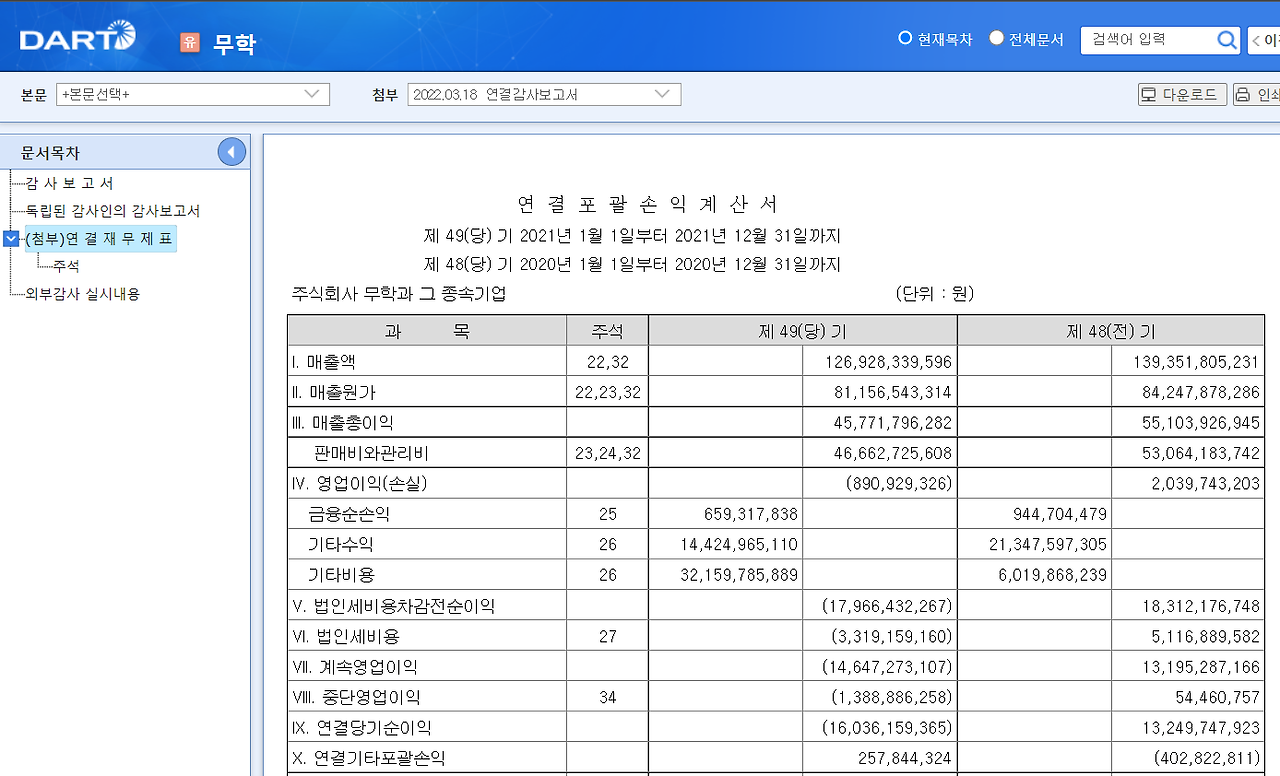Click the 금융순손익 row label

pyautogui.click(x=349, y=514)
